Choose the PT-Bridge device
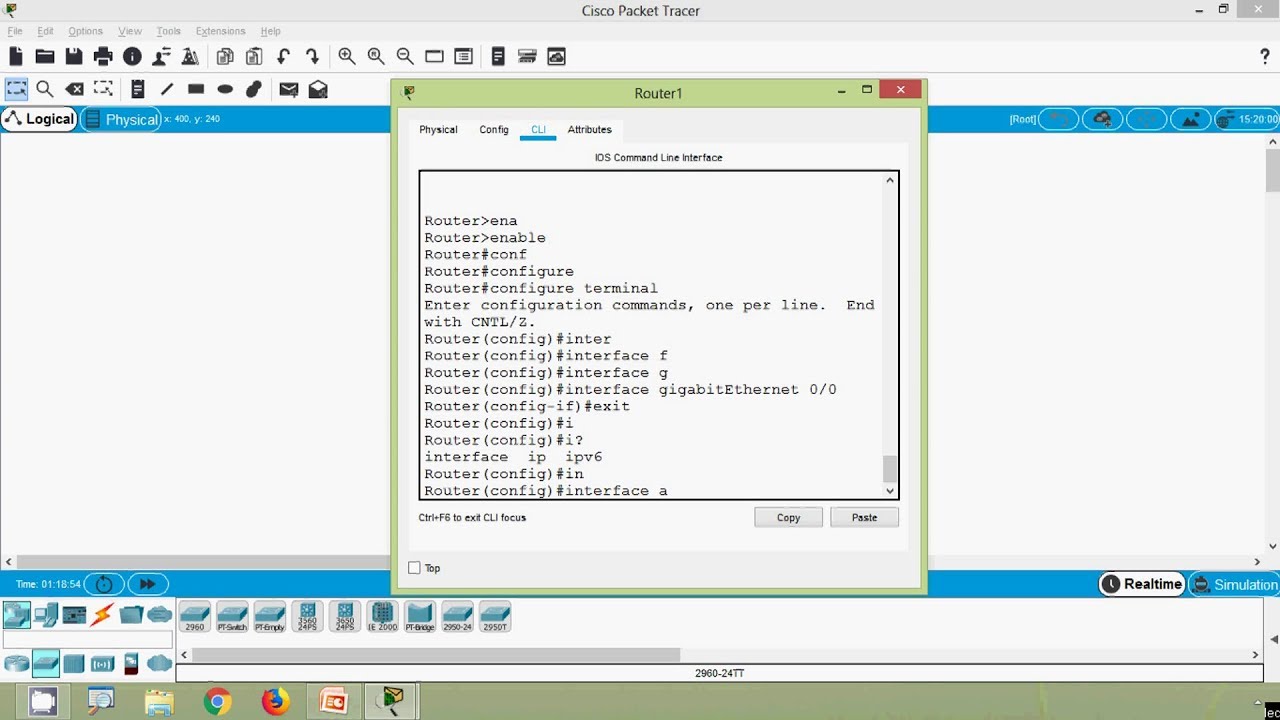The image size is (1280, 720). click(420, 616)
